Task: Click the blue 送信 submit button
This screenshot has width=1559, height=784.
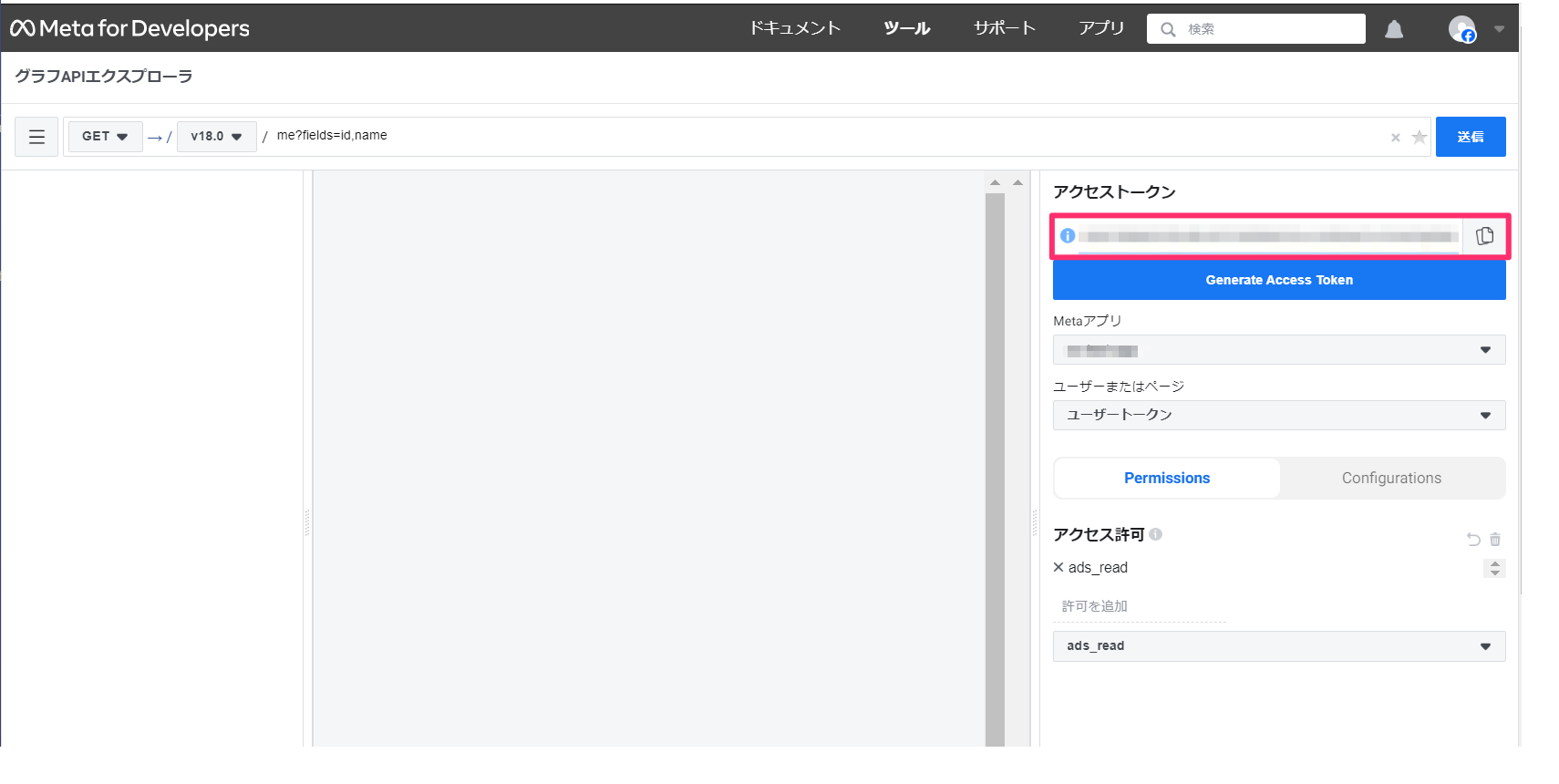Action: tap(1470, 137)
